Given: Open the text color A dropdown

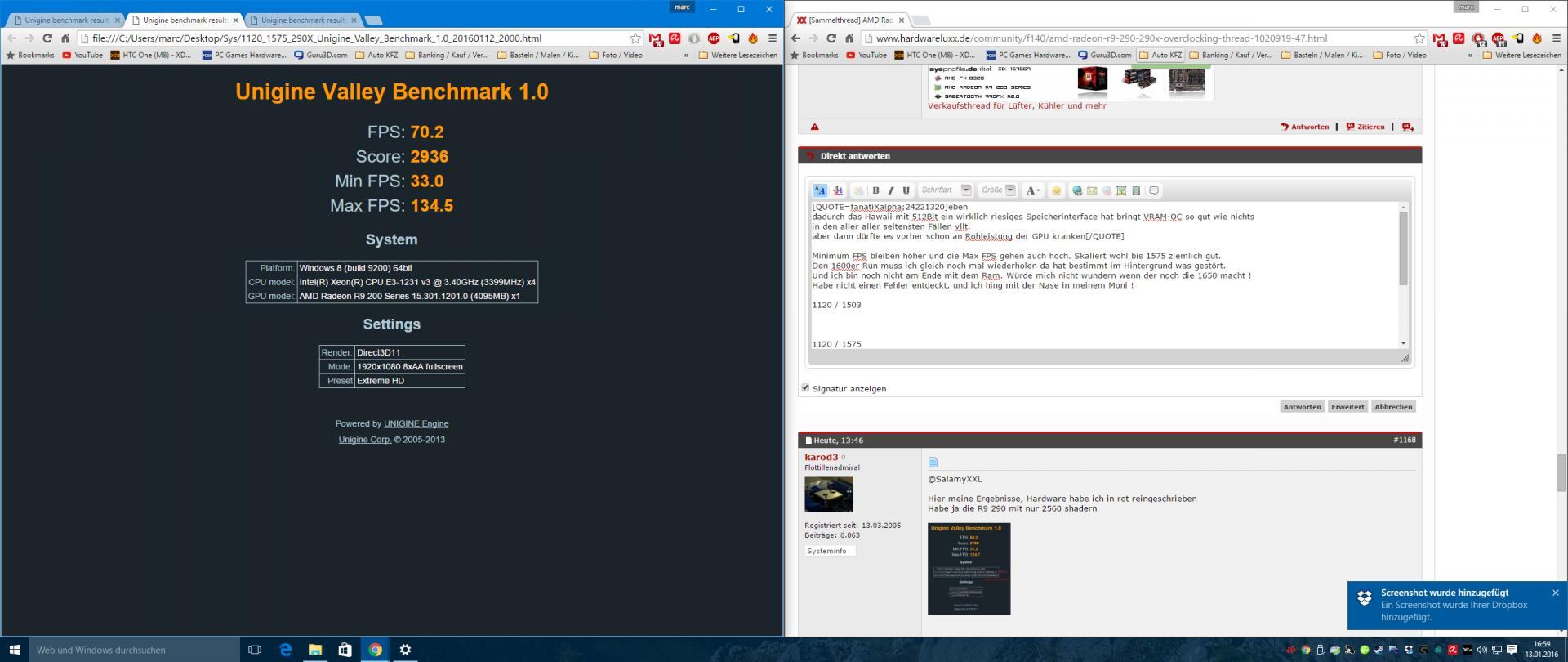Looking at the screenshot, I should (1033, 190).
